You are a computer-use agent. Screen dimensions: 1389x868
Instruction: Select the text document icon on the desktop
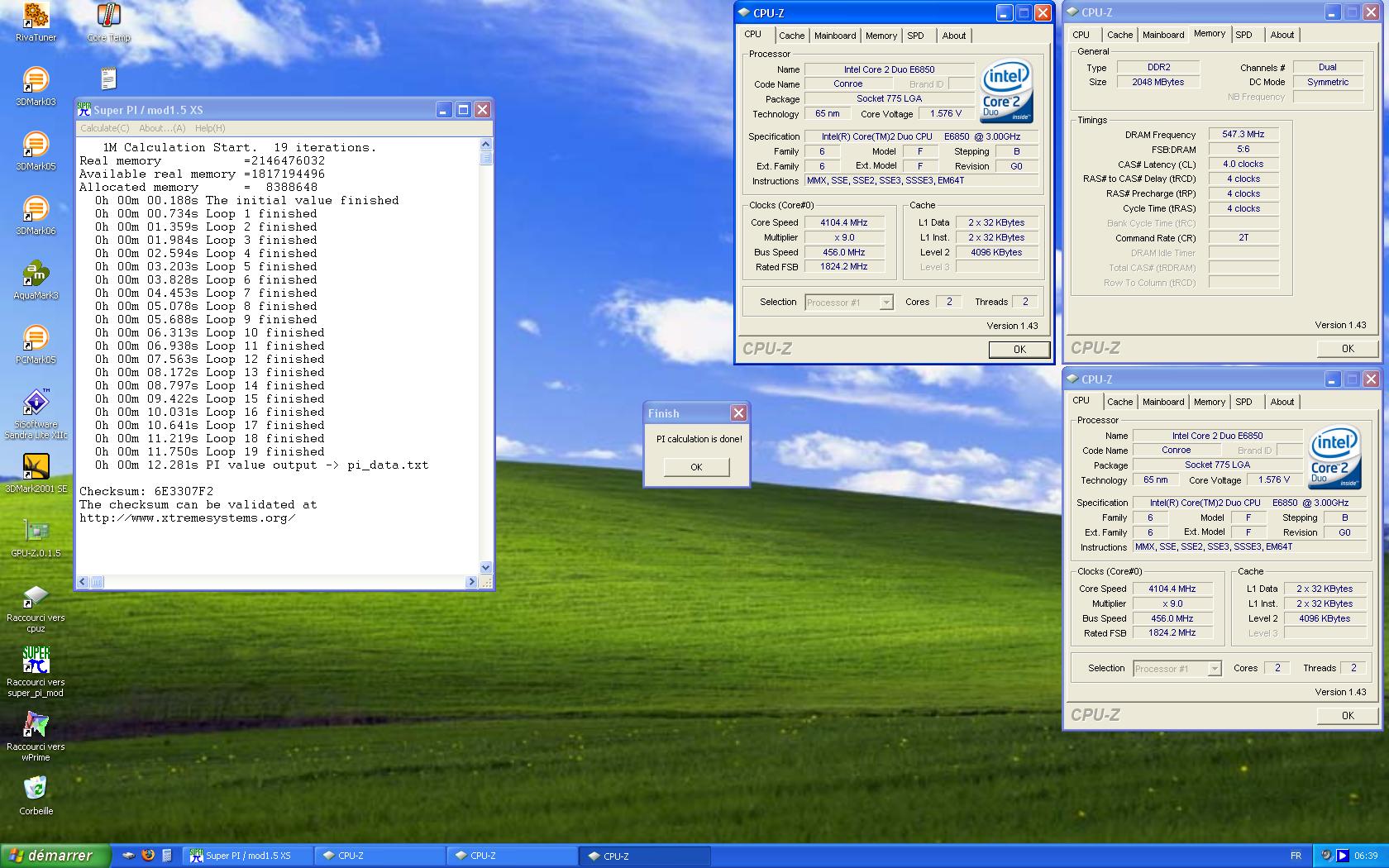pos(108,79)
